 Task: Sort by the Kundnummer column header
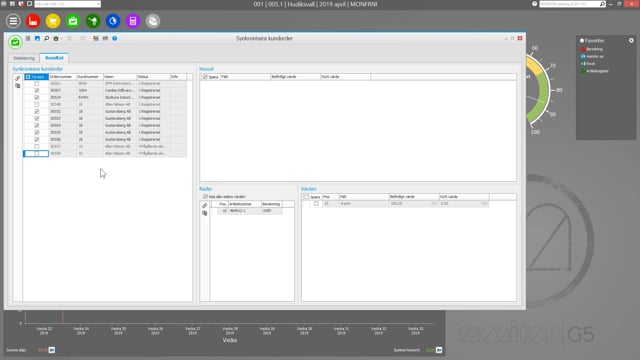pyautogui.click(x=90, y=77)
